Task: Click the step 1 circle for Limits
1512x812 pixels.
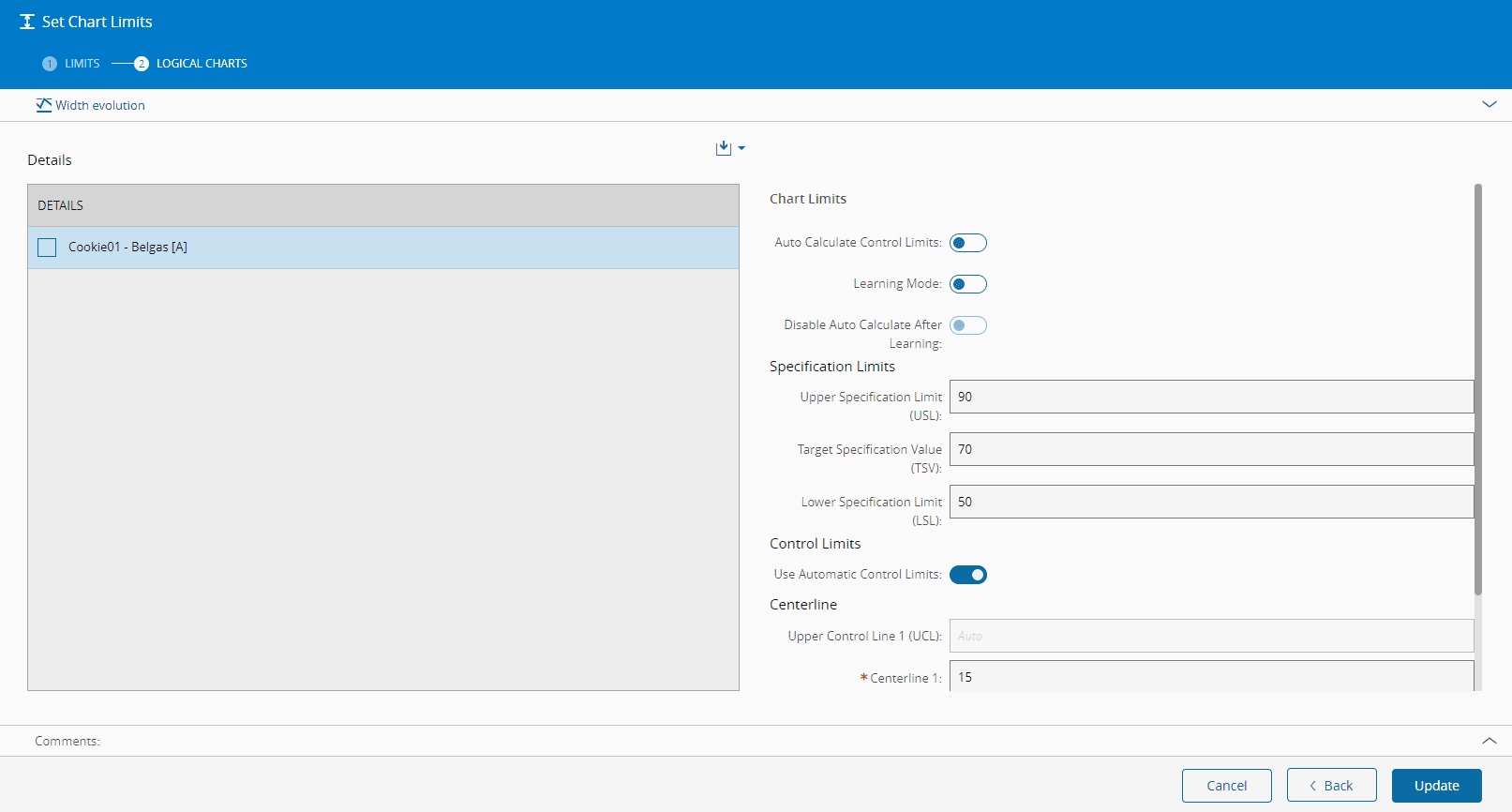Action: click(50, 64)
